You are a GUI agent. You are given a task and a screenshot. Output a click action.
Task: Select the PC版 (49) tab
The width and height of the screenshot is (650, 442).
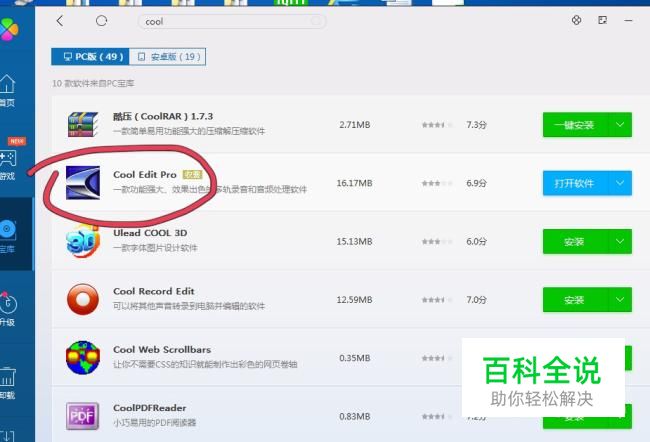[90, 57]
